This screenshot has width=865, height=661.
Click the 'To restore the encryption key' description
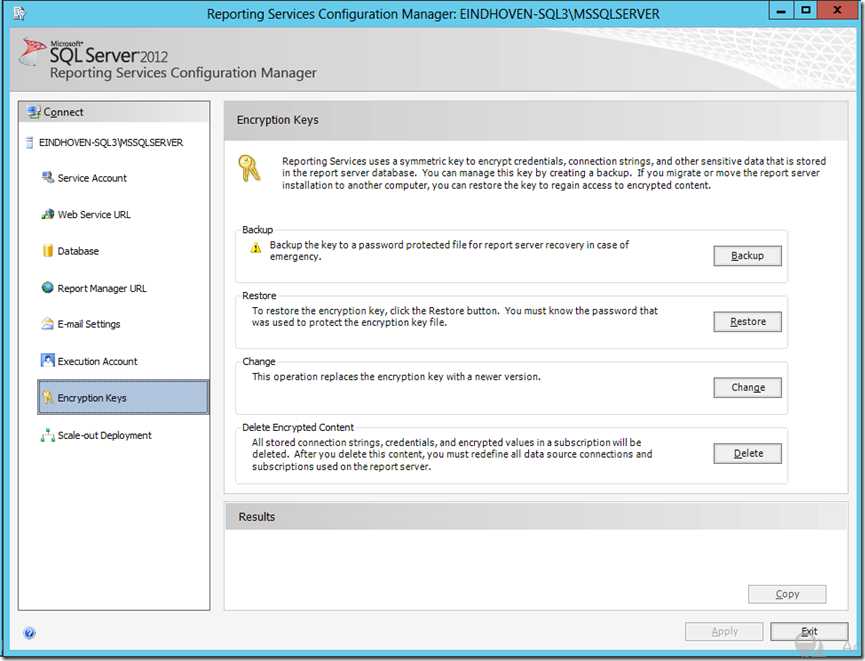coord(455,317)
